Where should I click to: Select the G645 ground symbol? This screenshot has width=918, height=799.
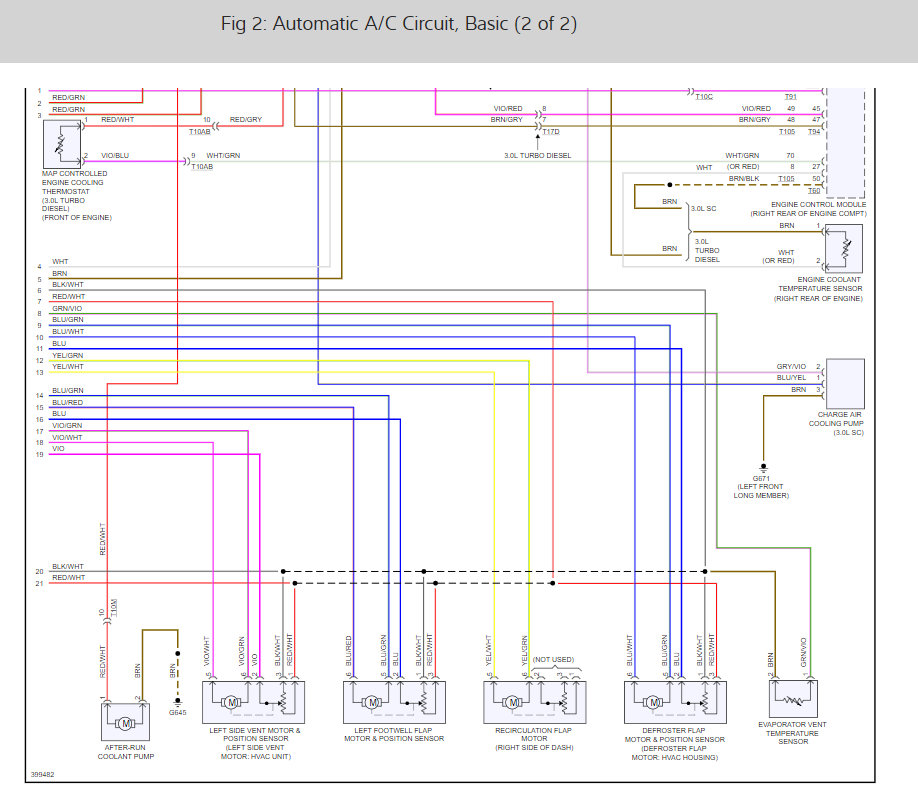pos(177,701)
